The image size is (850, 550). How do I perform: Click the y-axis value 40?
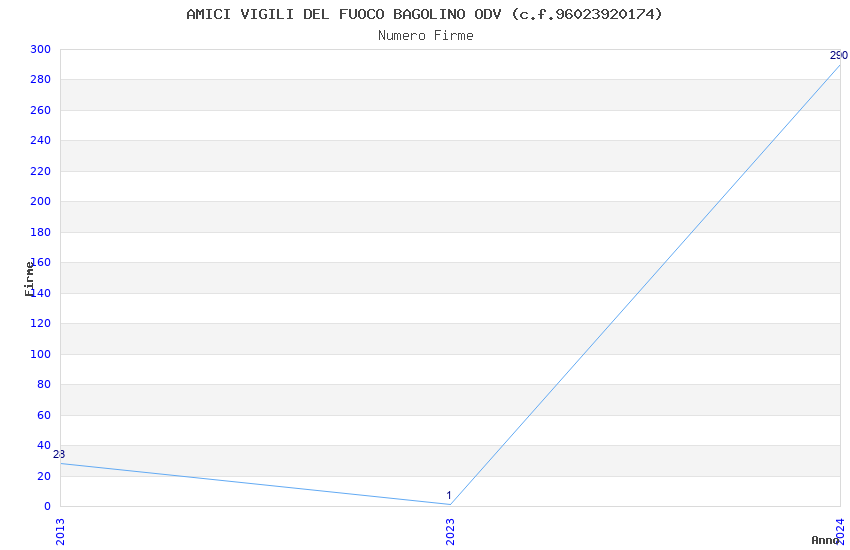44,445
